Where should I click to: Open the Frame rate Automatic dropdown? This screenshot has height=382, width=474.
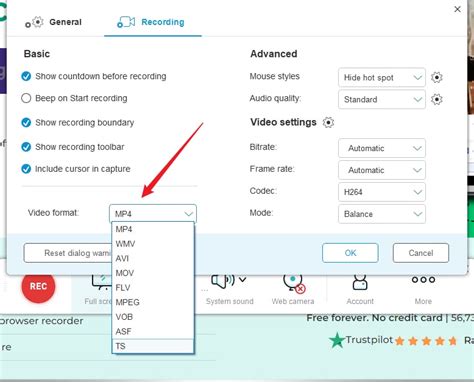(x=382, y=170)
